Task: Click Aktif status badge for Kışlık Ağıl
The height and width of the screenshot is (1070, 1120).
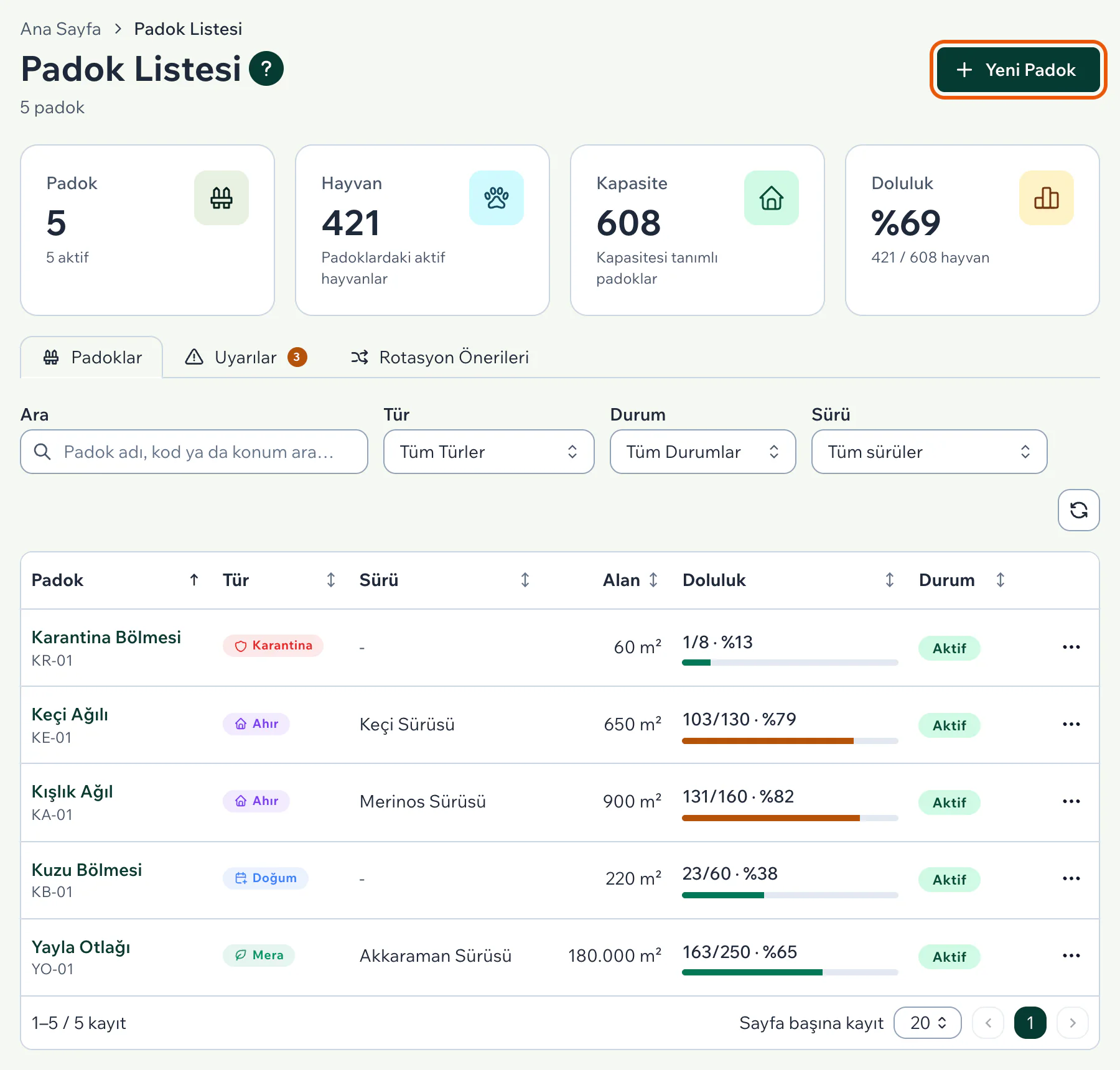Action: tap(950, 802)
